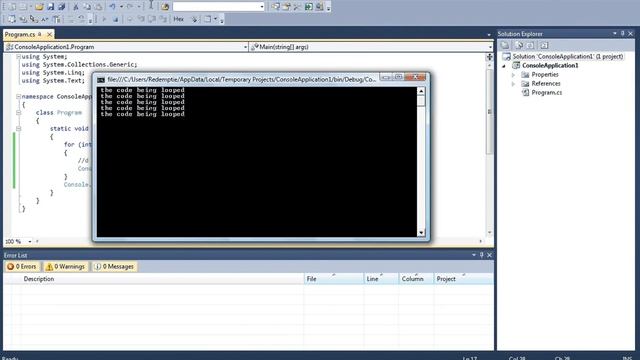Click the Paste icon in toolbar
Image resolution: width=640 pixels, height=360 pixels.
tap(98, 7)
